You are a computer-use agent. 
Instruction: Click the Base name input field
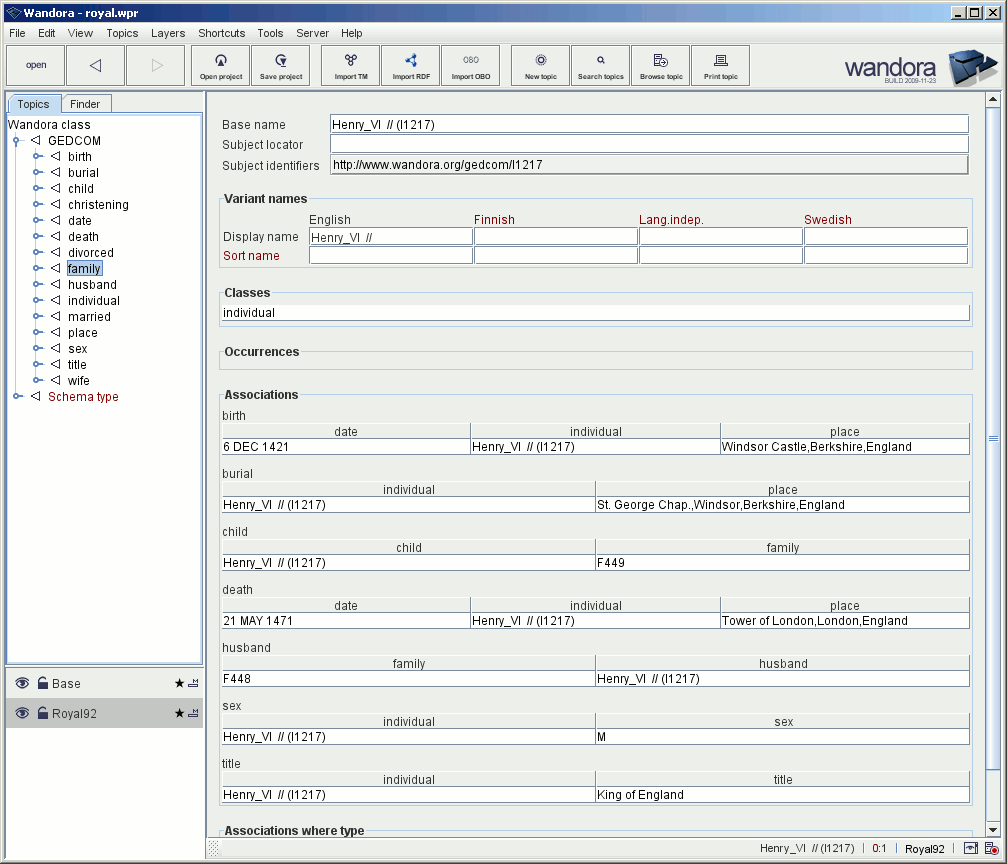point(649,125)
